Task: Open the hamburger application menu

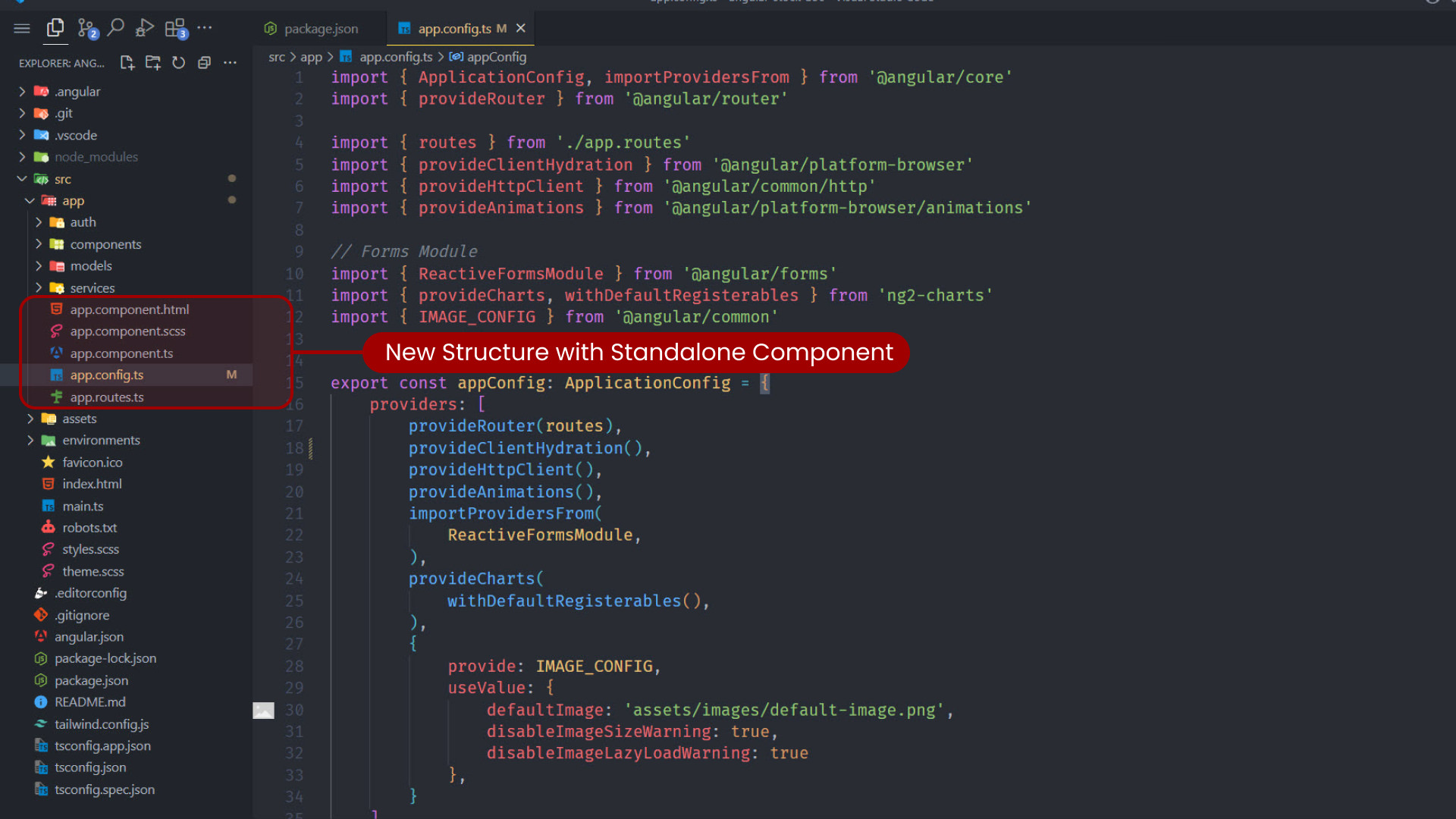Action: (x=22, y=28)
